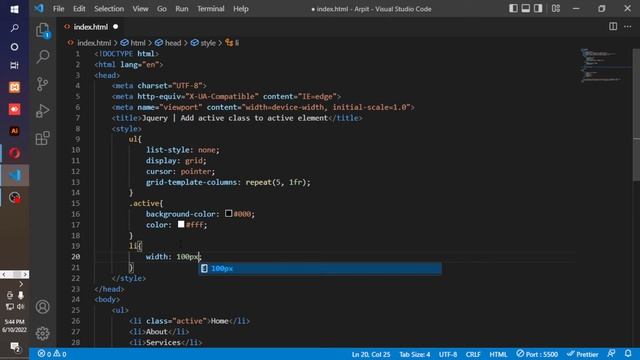Open the File menu
640x360 pixels.
click(58, 9)
